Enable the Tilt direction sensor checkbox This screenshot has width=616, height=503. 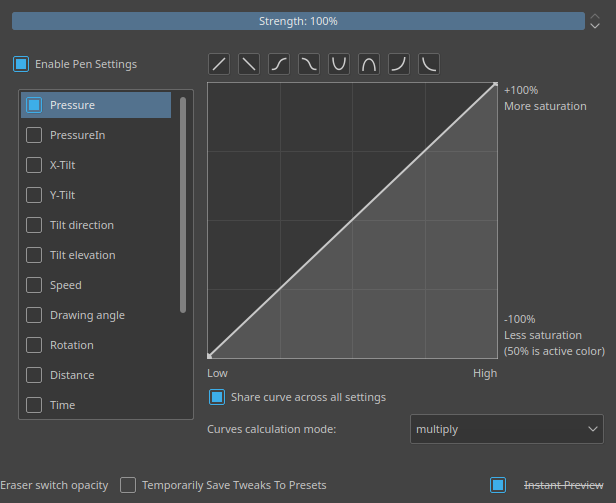tap(34, 225)
